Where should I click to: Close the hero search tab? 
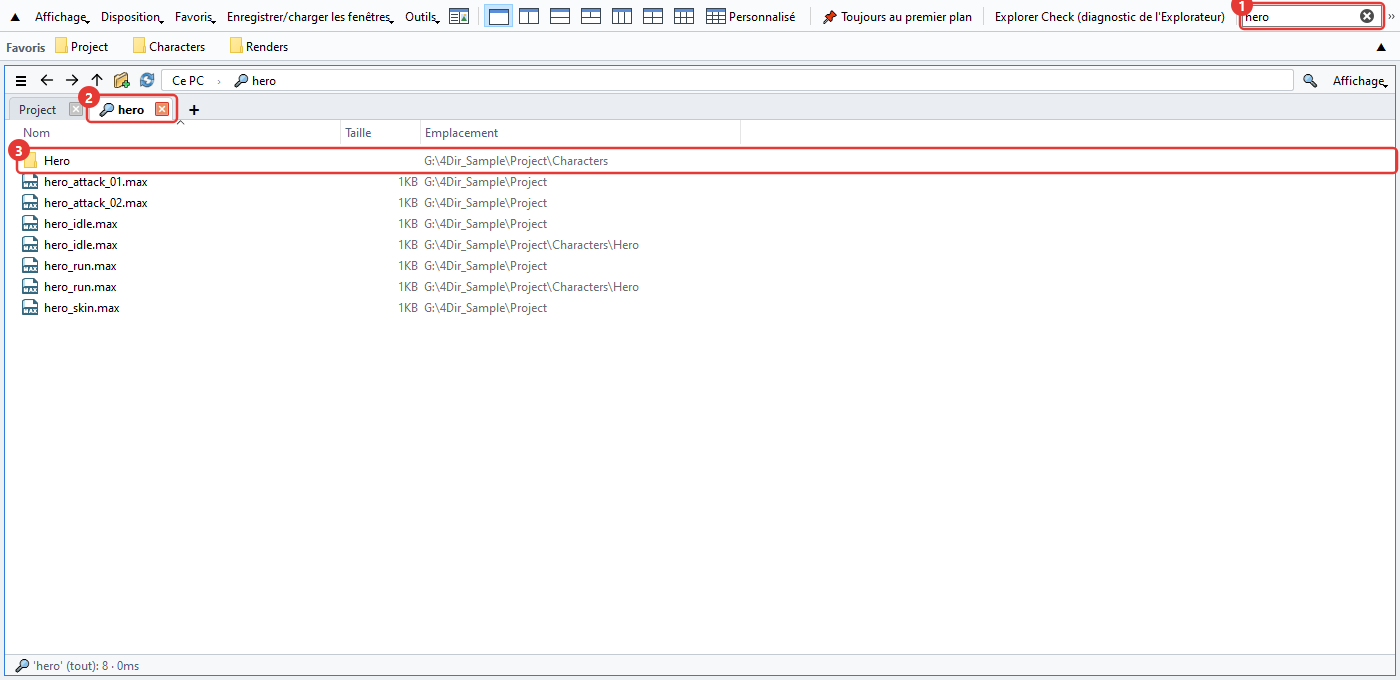pyautogui.click(x=162, y=110)
